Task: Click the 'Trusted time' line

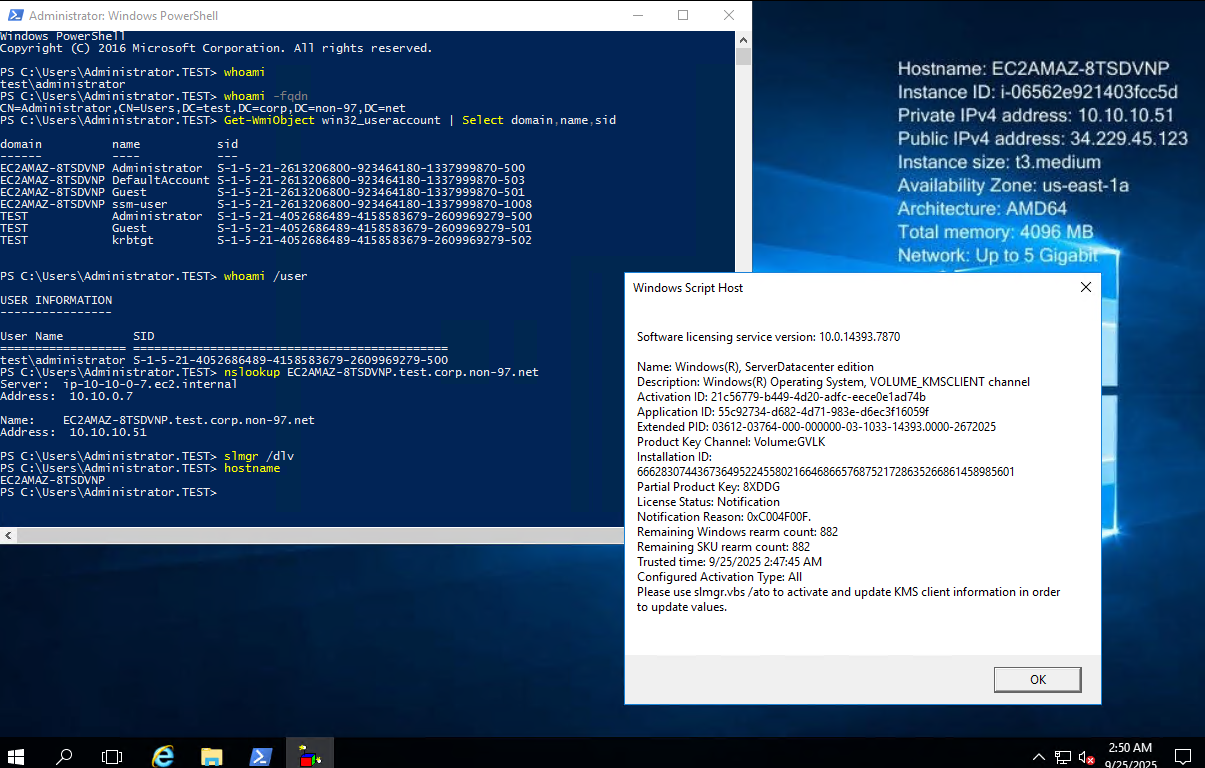Action: [729, 562]
